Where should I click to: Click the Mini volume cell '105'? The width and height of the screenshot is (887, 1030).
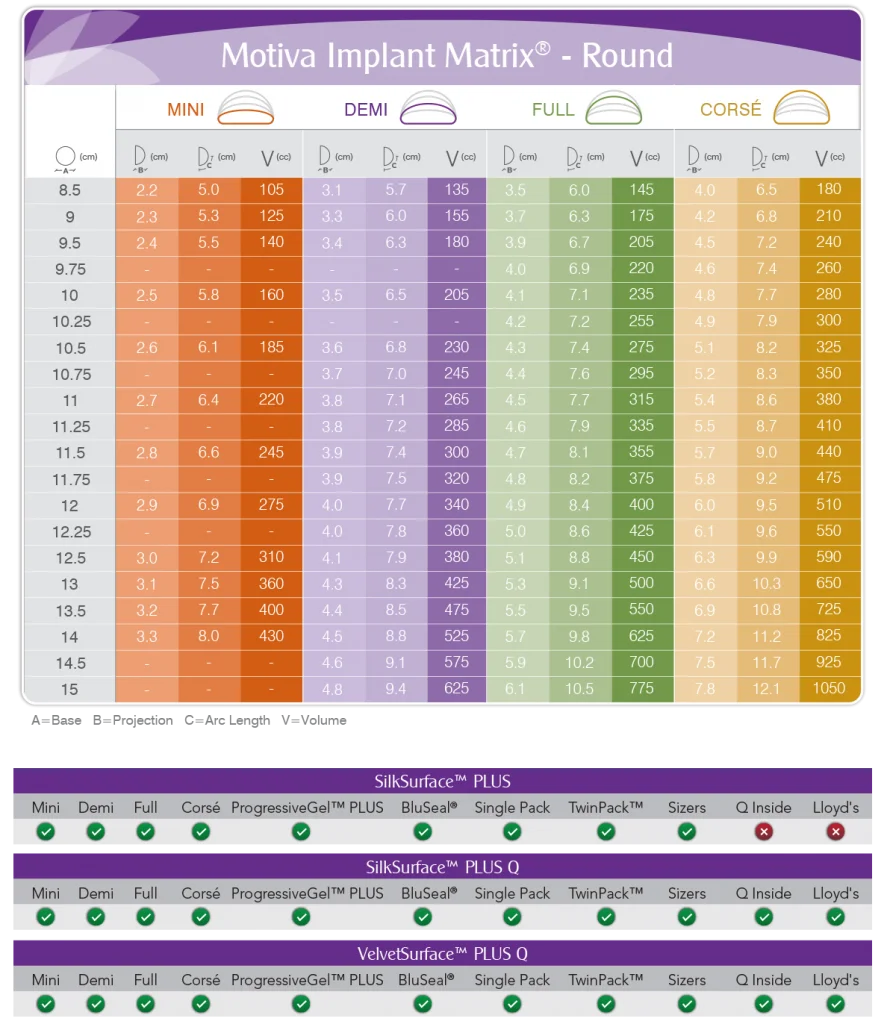coord(271,189)
